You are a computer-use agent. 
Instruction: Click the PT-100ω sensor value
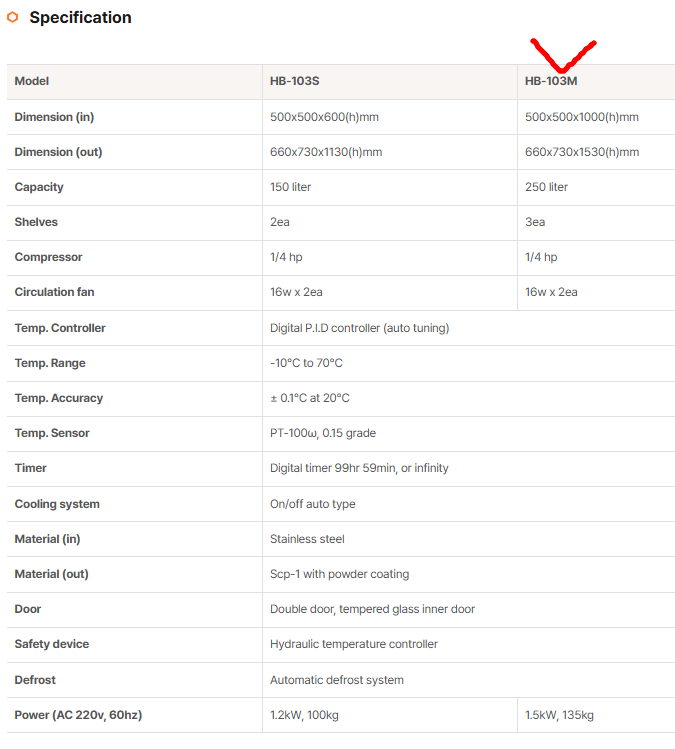tap(323, 433)
